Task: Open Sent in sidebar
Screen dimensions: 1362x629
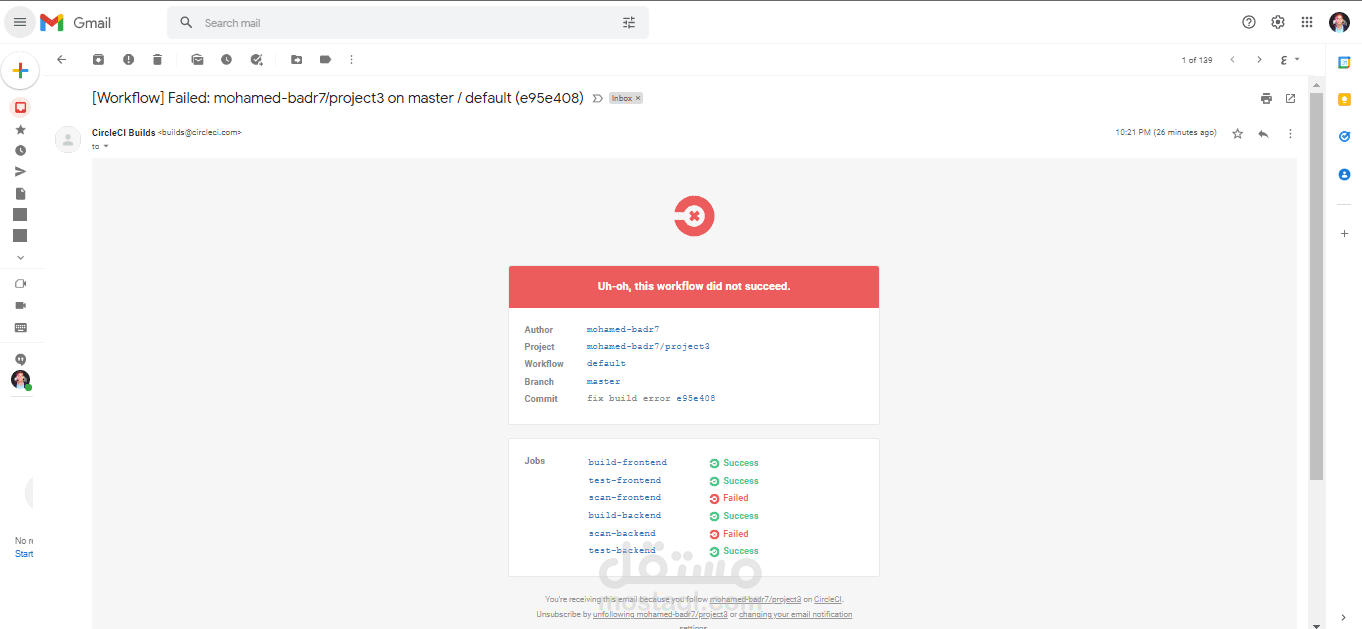Action: coord(20,172)
